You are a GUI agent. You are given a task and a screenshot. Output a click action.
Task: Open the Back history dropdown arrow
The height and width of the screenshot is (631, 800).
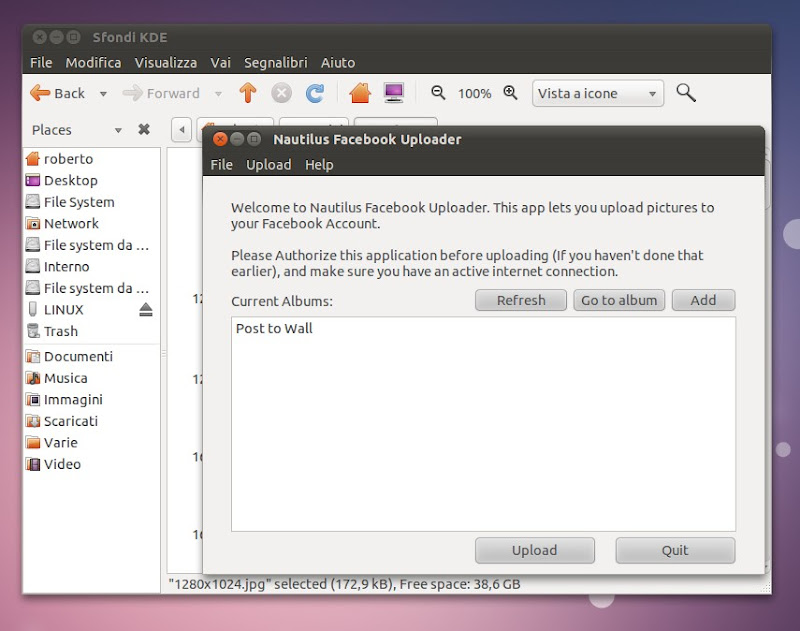click(x=103, y=94)
